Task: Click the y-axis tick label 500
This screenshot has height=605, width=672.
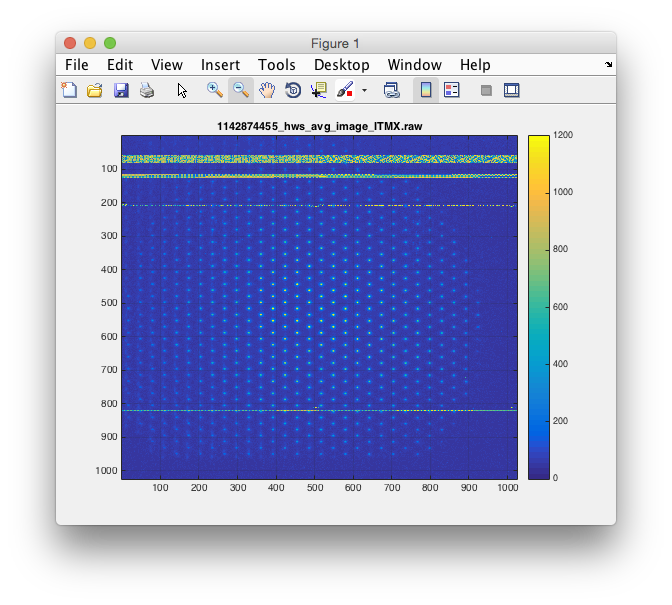Action: 109,303
